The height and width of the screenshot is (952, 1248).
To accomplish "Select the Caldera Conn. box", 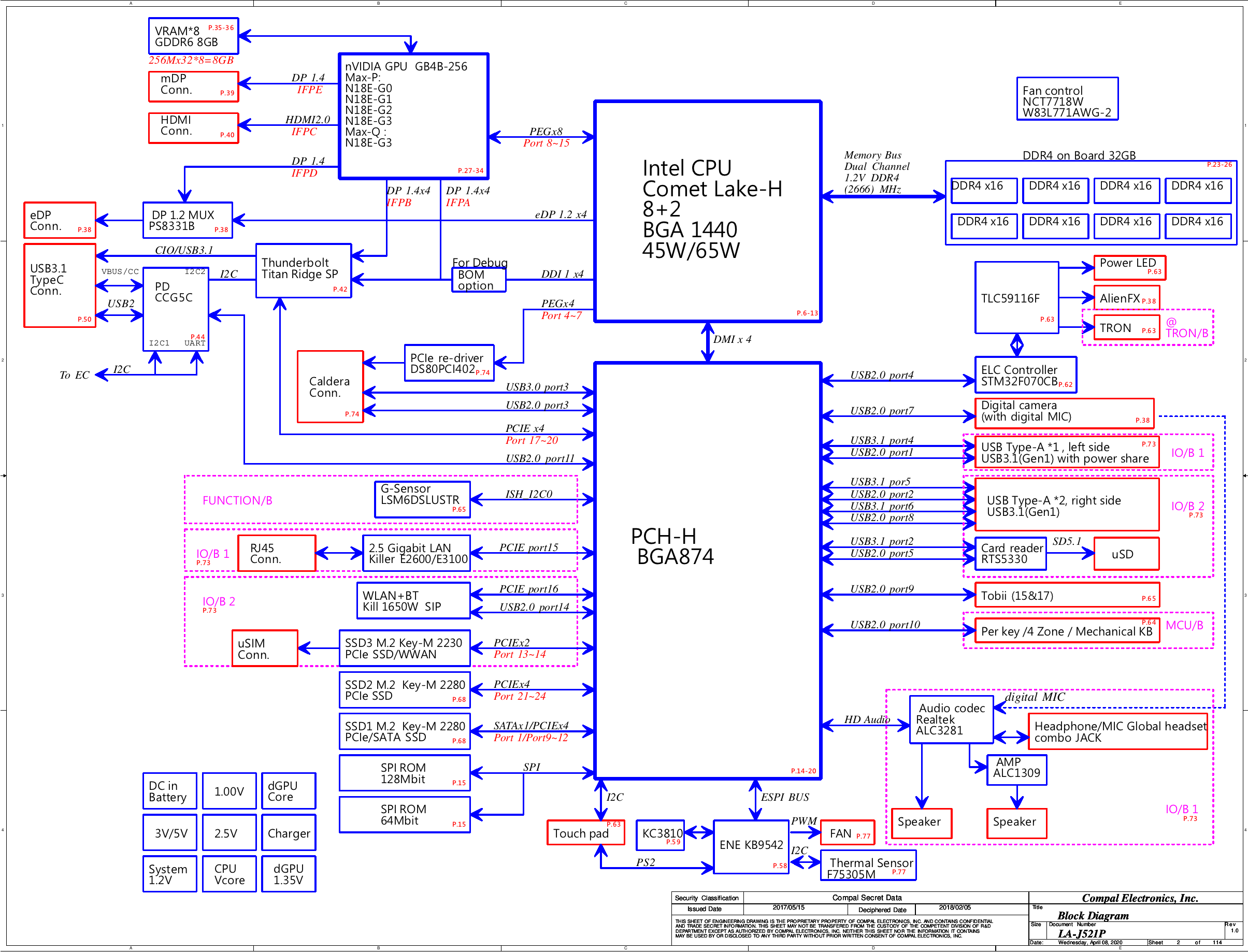I will coord(329,386).
